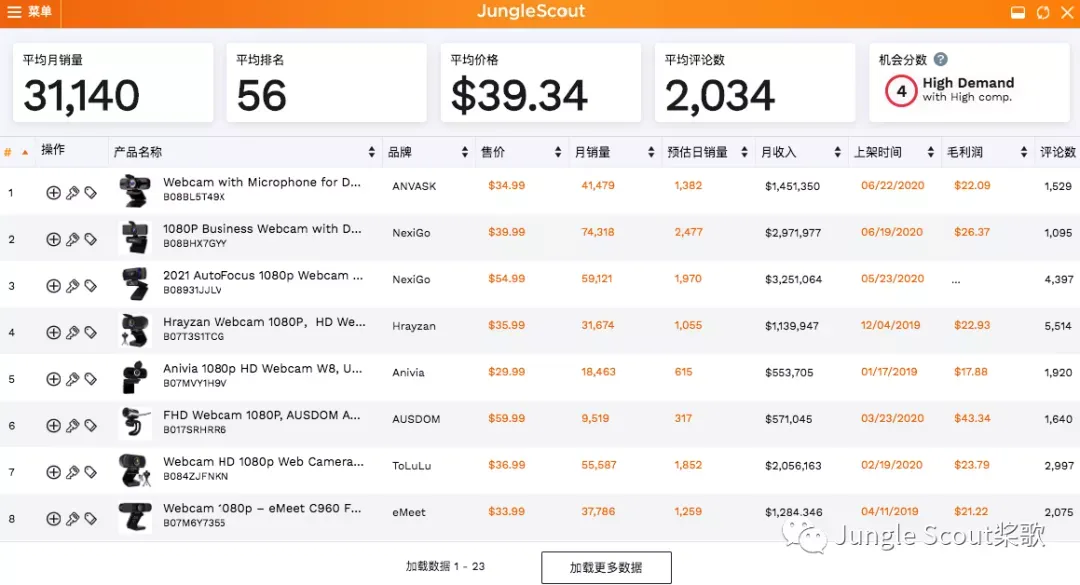Add the ANVASK webcam with plus icon
Screen dimensions: 1080x585
[x=53, y=193]
